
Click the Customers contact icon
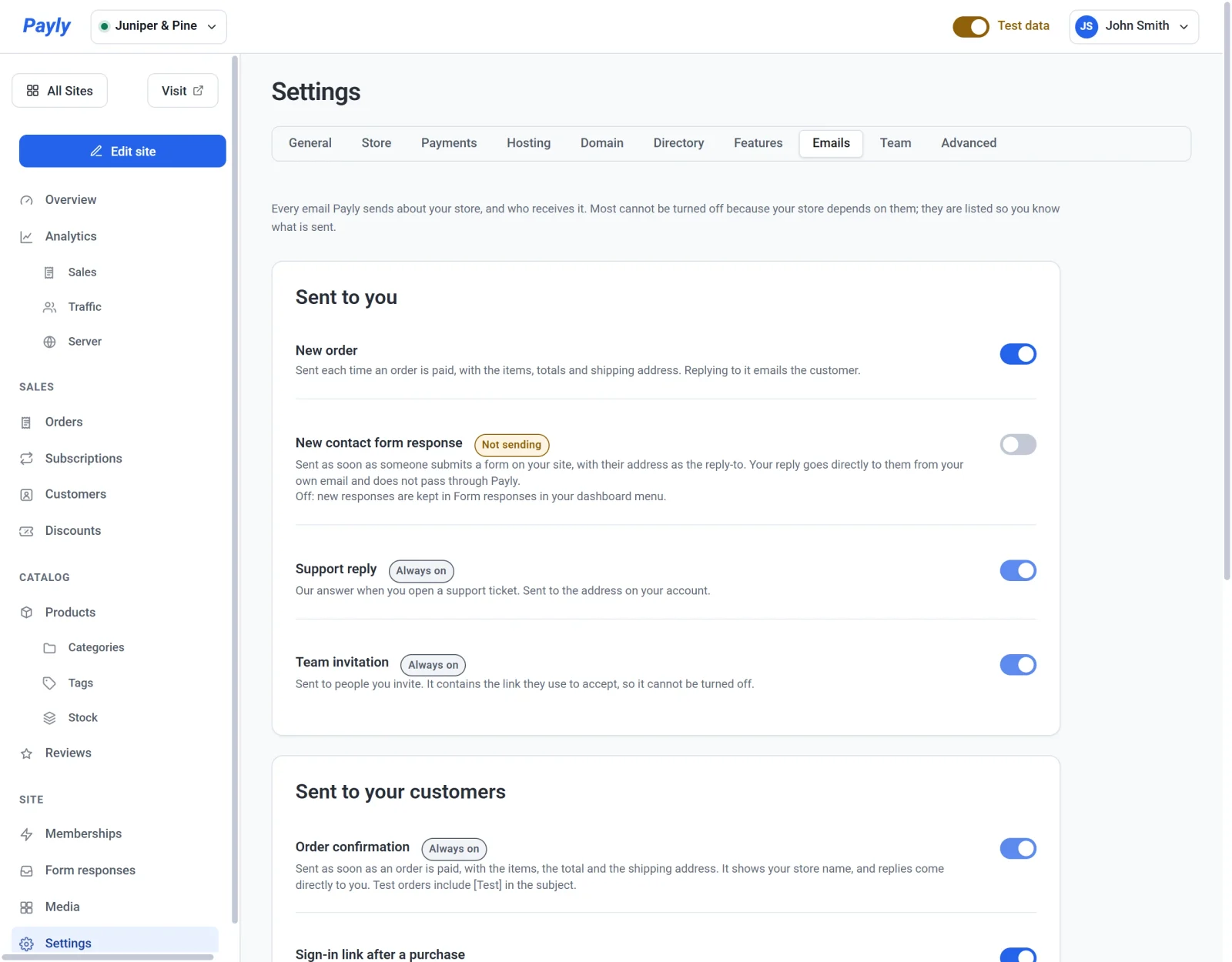(x=26, y=495)
